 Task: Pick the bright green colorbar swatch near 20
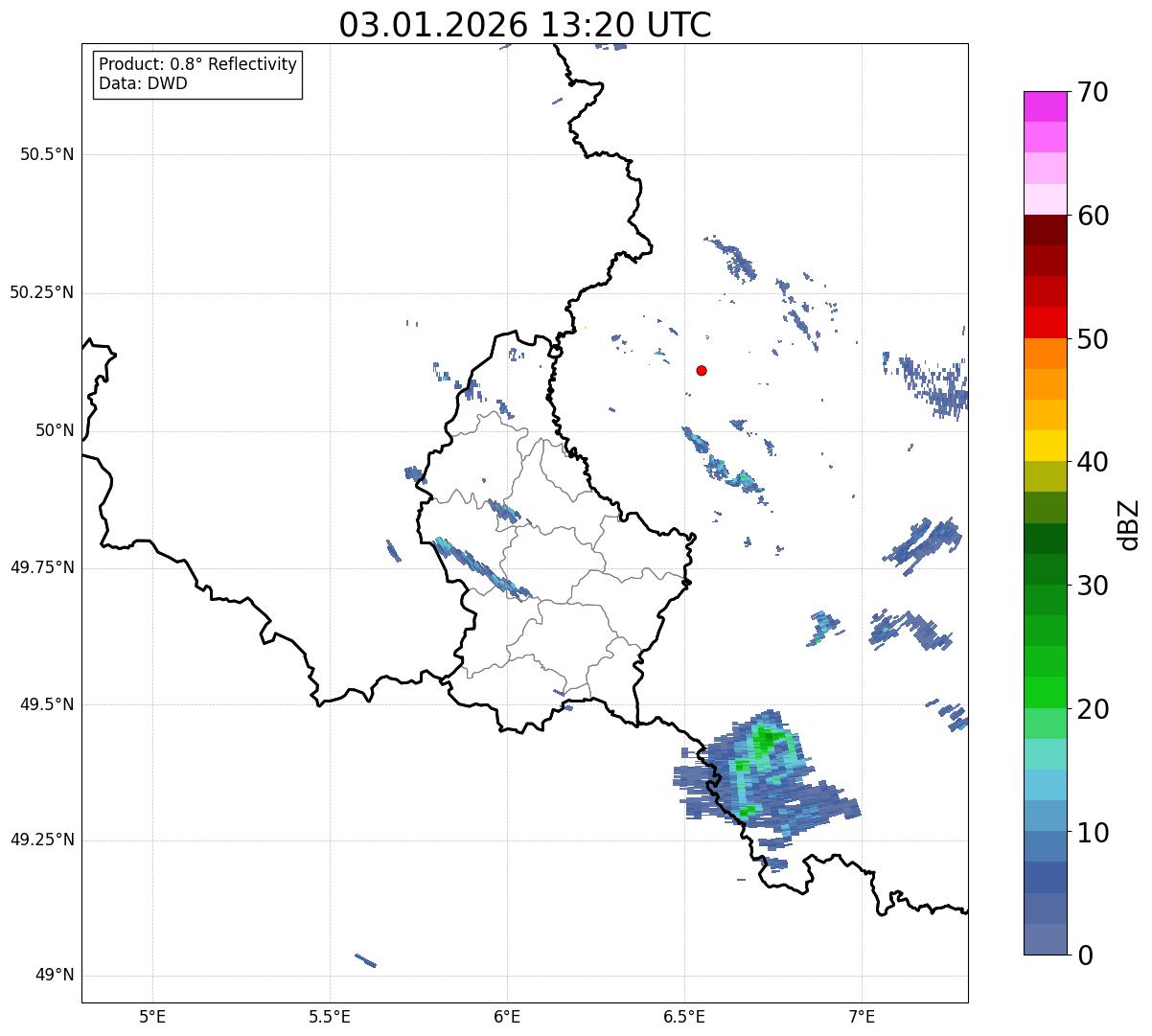1045,693
